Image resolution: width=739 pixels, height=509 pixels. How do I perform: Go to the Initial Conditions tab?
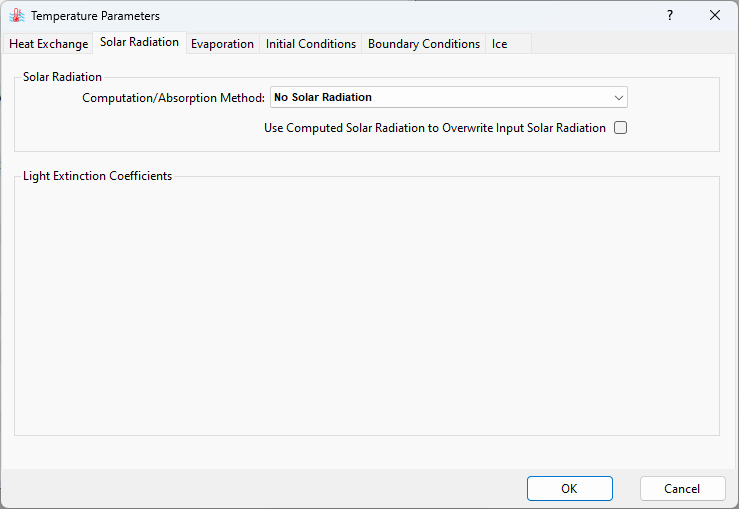(x=311, y=44)
